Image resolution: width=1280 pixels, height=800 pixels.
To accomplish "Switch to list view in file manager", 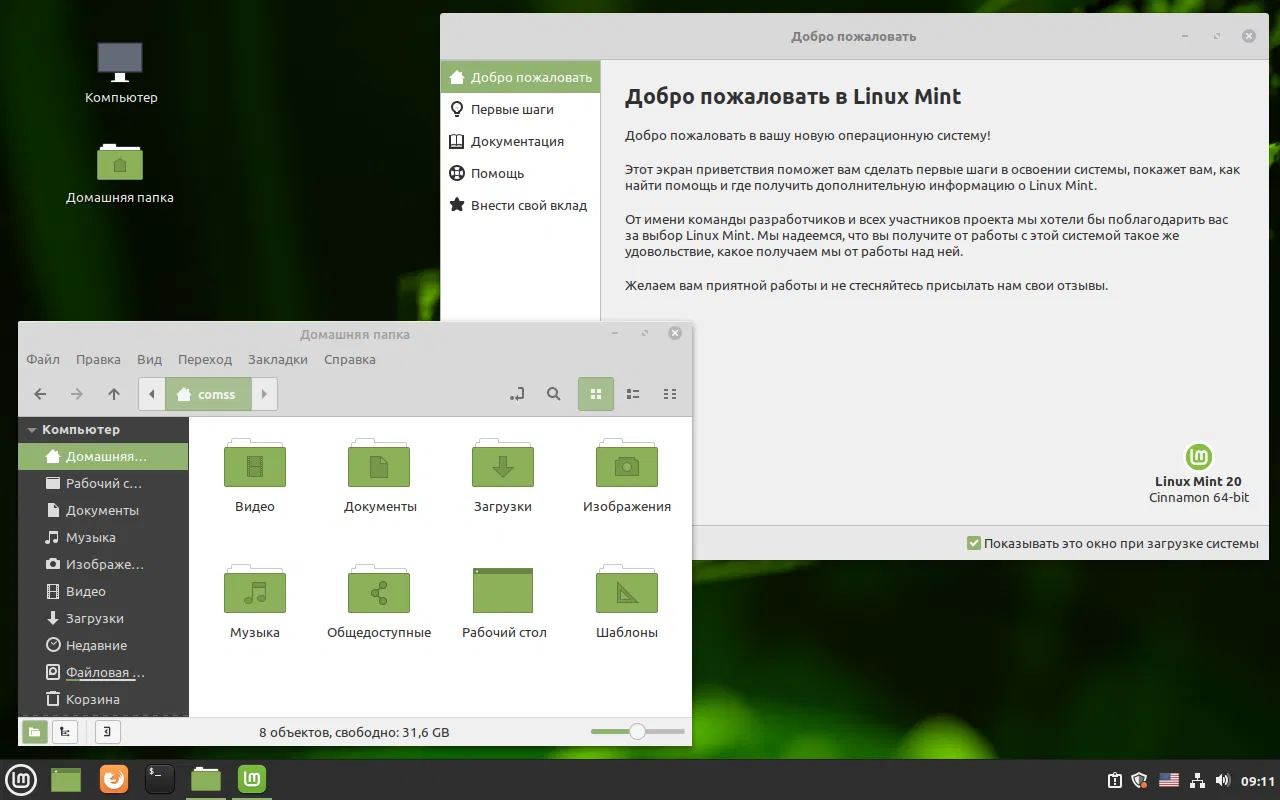I will 633,394.
